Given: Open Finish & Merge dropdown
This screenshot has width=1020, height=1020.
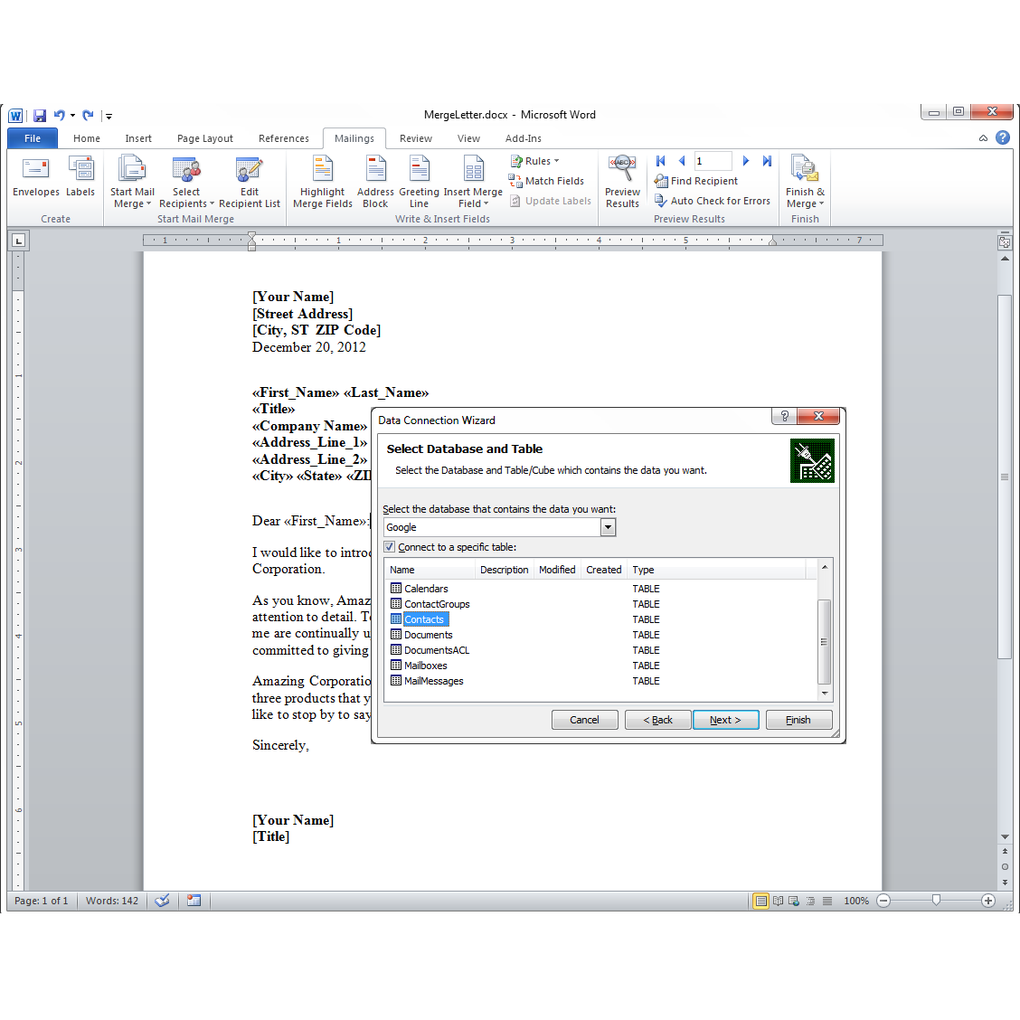Looking at the screenshot, I should [x=805, y=181].
